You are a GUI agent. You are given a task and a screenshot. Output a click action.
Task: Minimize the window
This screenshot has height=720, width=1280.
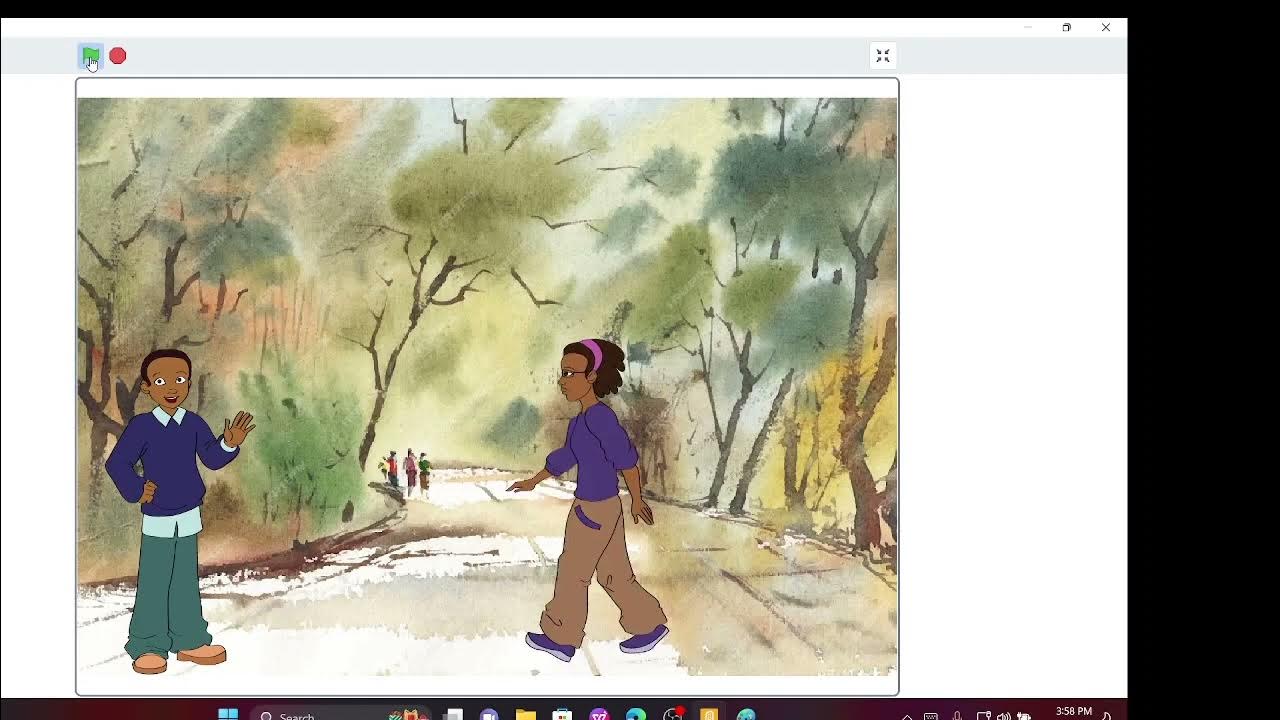[x=1028, y=27]
